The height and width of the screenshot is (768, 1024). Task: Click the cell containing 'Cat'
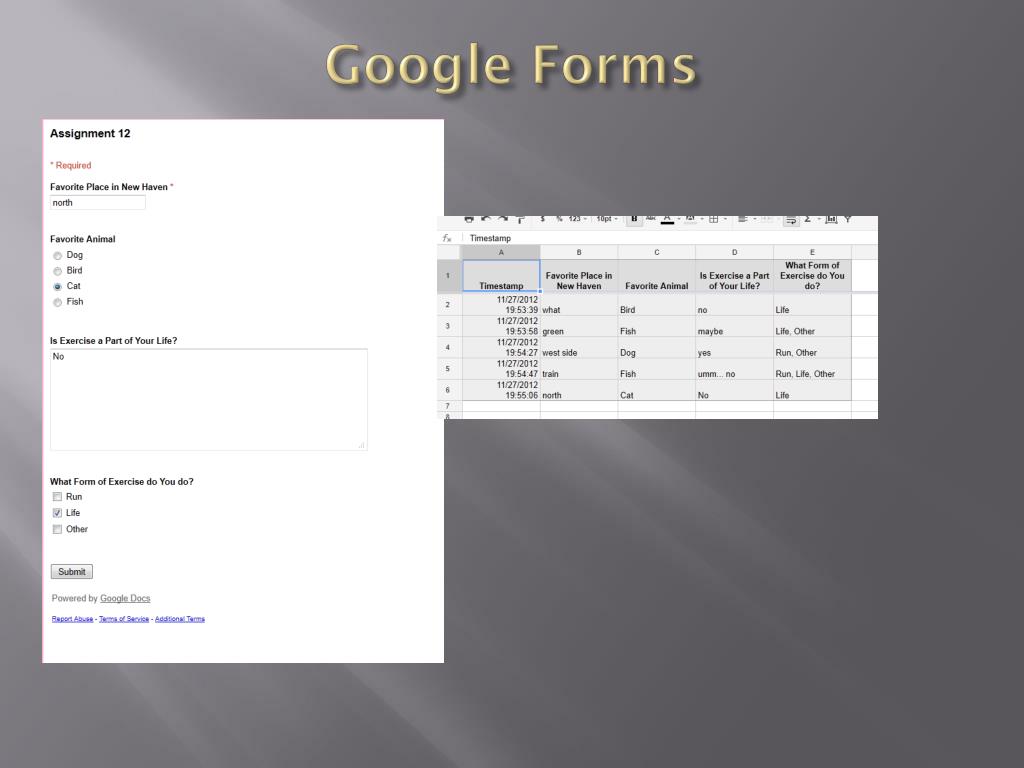coord(656,391)
